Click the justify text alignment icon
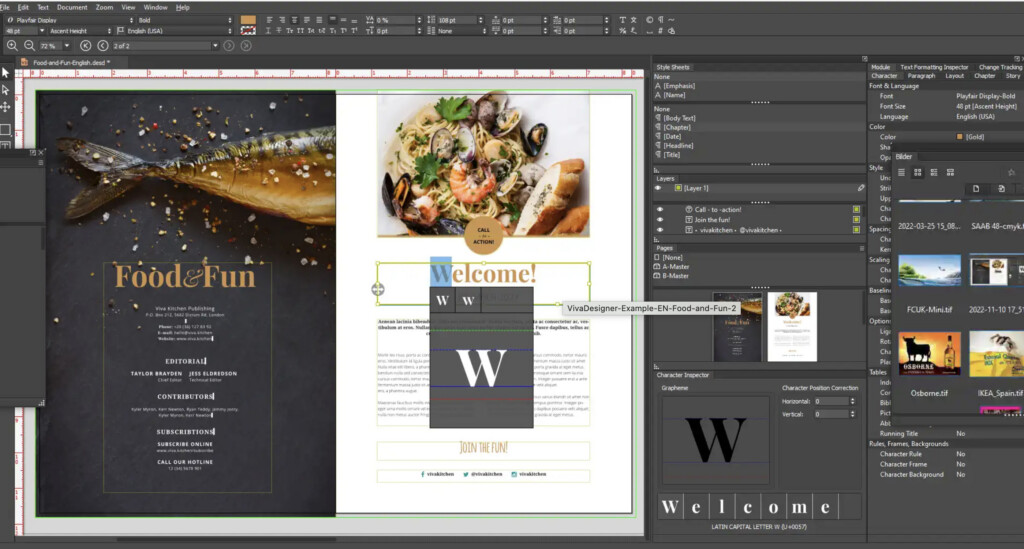This screenshot has width=1024, height=549. pos(319,20)
